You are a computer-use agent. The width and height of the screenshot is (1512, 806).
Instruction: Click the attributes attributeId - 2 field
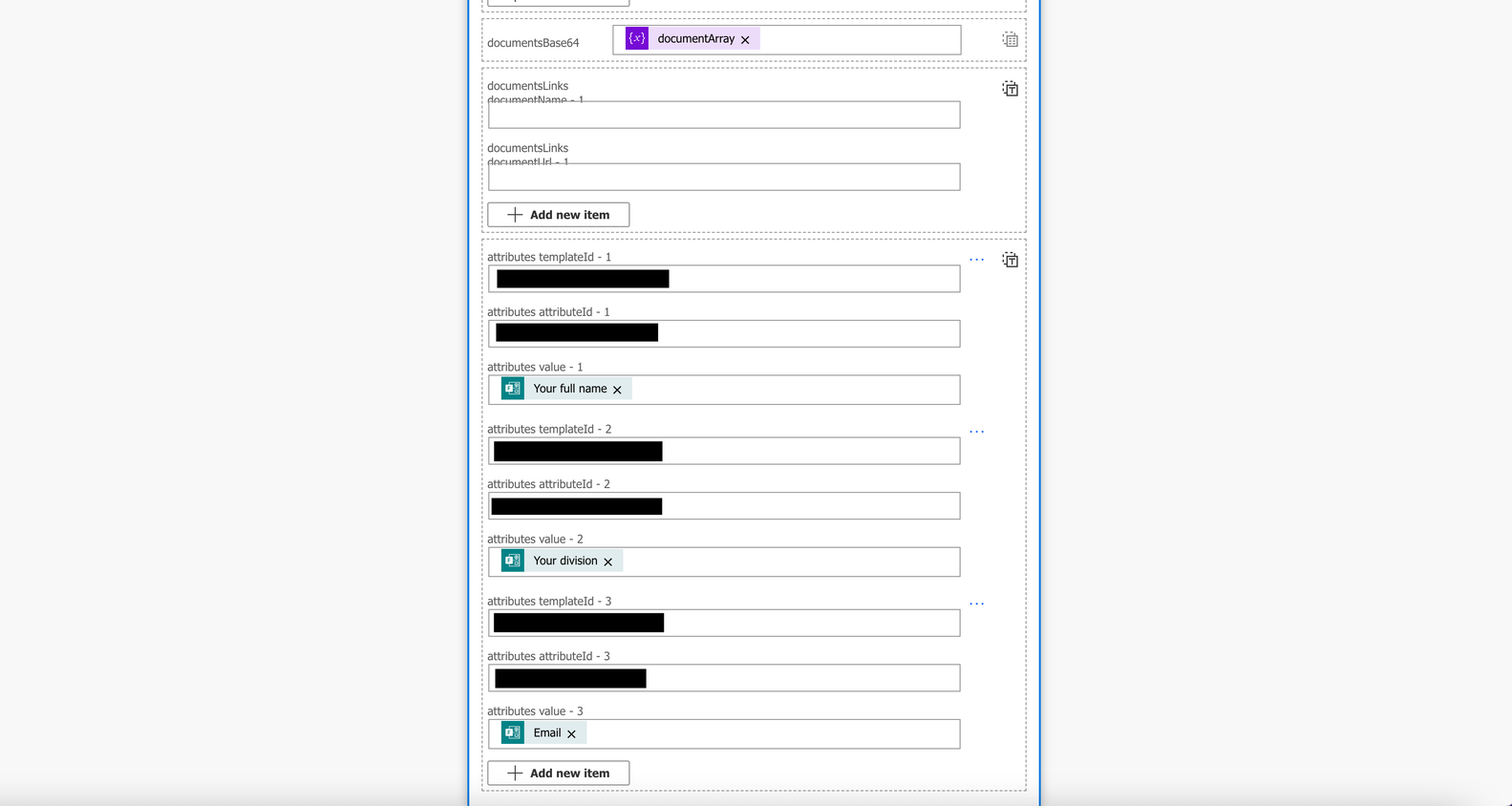pyautogui.click(x=724, y=505)
